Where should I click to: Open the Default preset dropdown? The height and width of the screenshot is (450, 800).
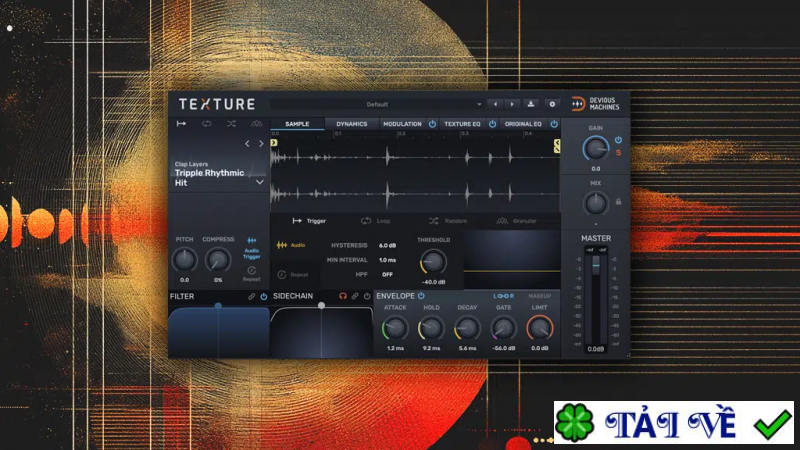(x=378, y=104)
